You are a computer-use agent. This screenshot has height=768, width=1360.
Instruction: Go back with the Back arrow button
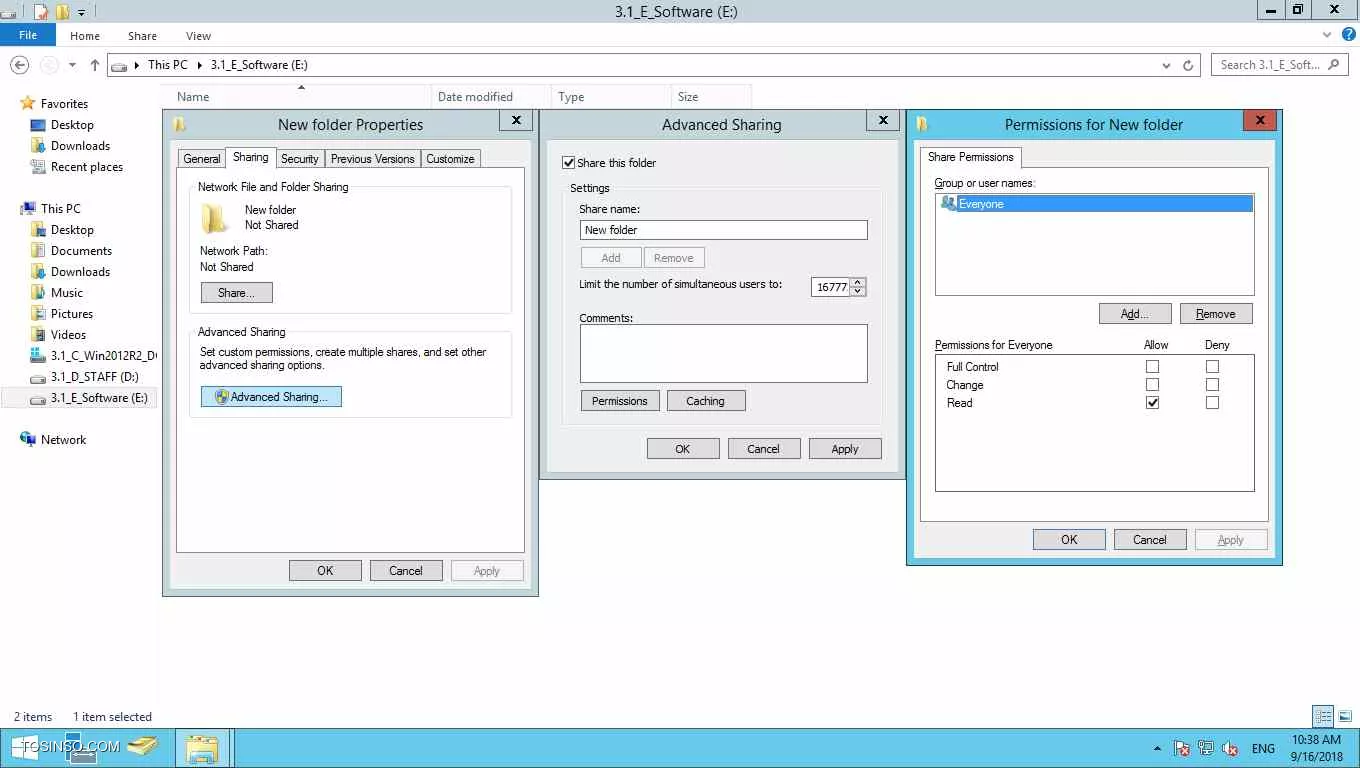(x=19, y=65)
